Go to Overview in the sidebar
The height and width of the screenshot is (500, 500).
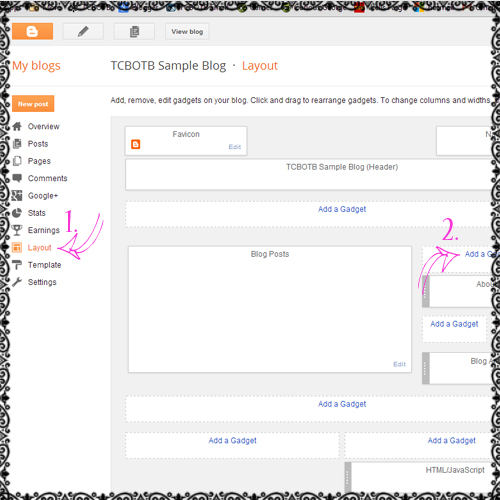click(x=44, y=126)
